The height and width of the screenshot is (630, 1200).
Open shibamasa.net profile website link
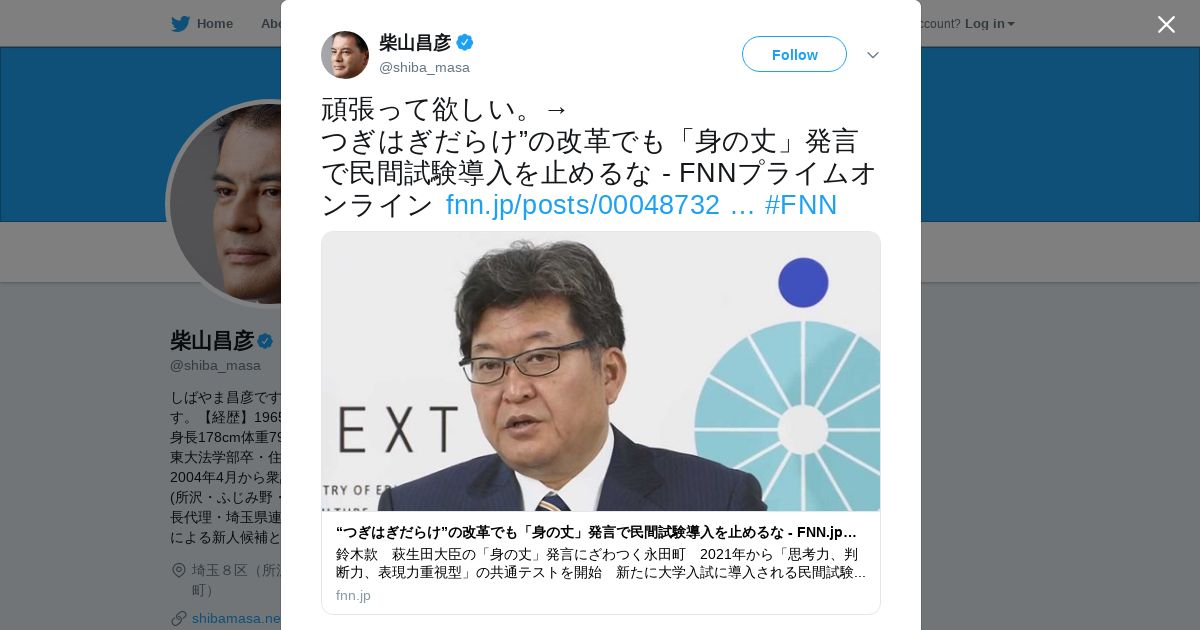[x=237, y=618]
